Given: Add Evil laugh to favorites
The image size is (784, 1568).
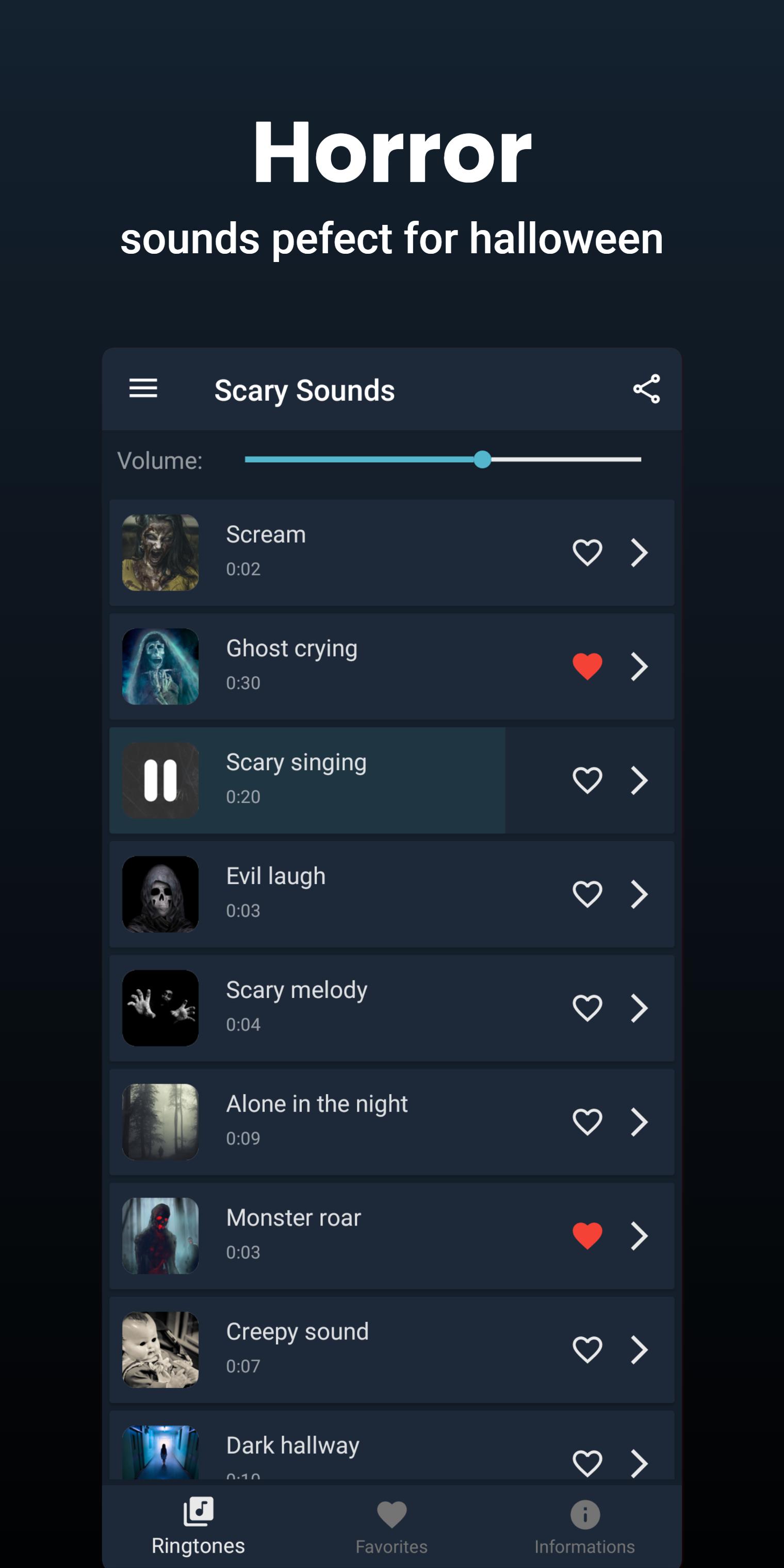Looking at the screenshot, I should pos(587,894).
